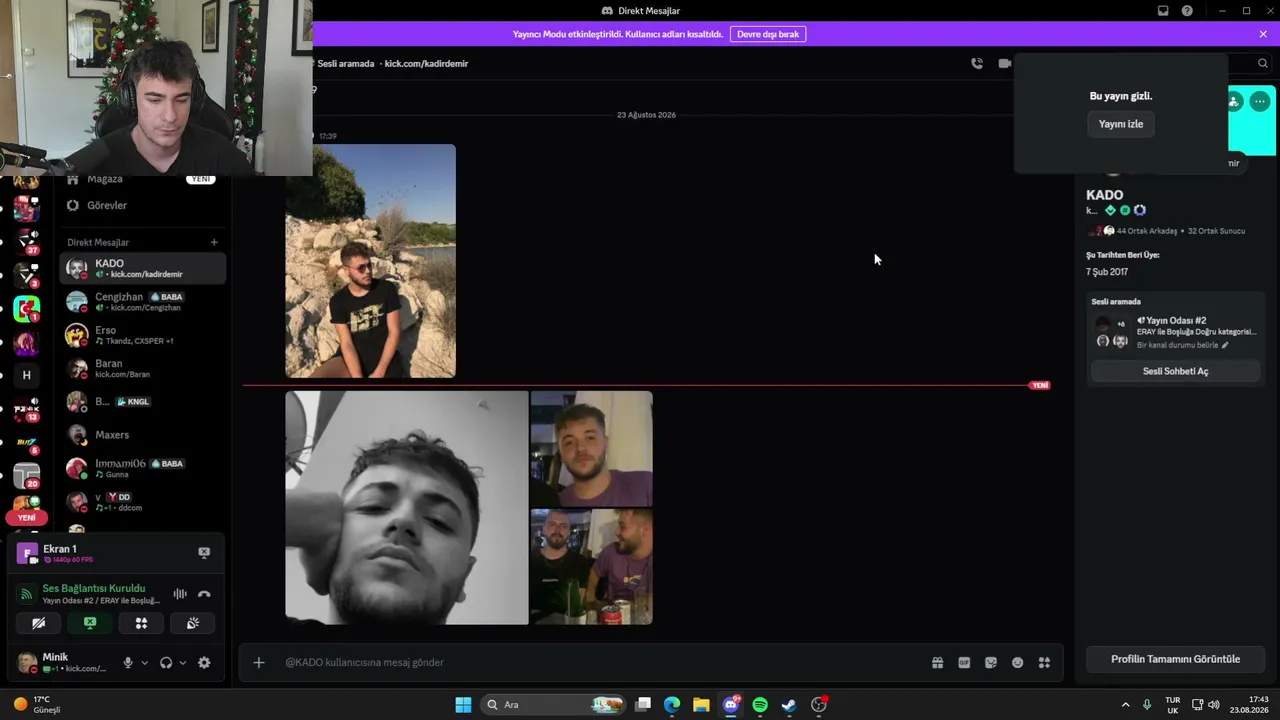Open the photo of man in purple shirt
Screen dimensions: 1280x720
coord(591,449)
